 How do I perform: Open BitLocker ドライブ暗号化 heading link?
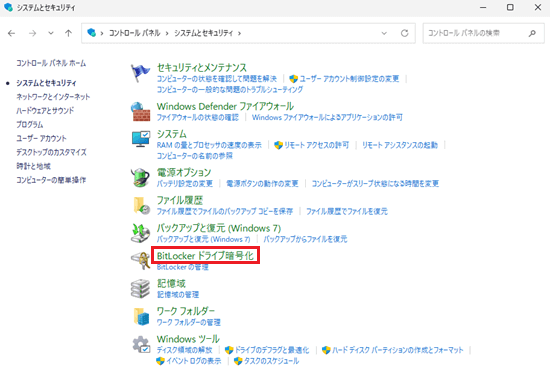point(205,256)
